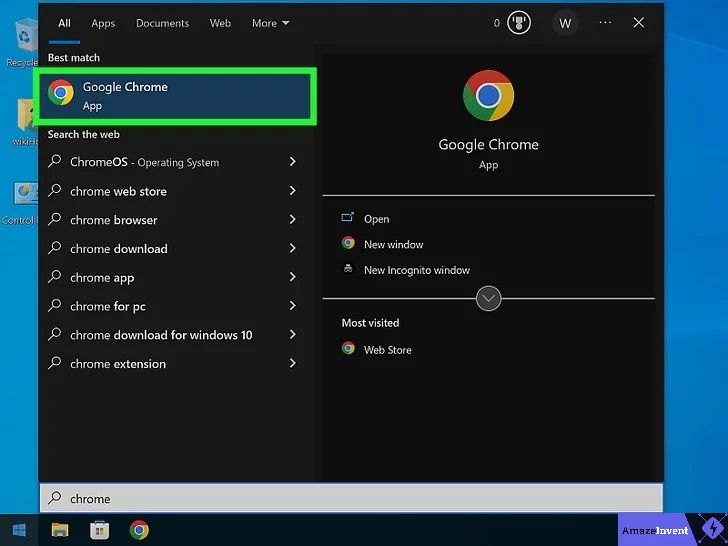This screenshot has width=728, height=546.
Task: Open Web Store under Most visited
Action: tap(388, 350)
